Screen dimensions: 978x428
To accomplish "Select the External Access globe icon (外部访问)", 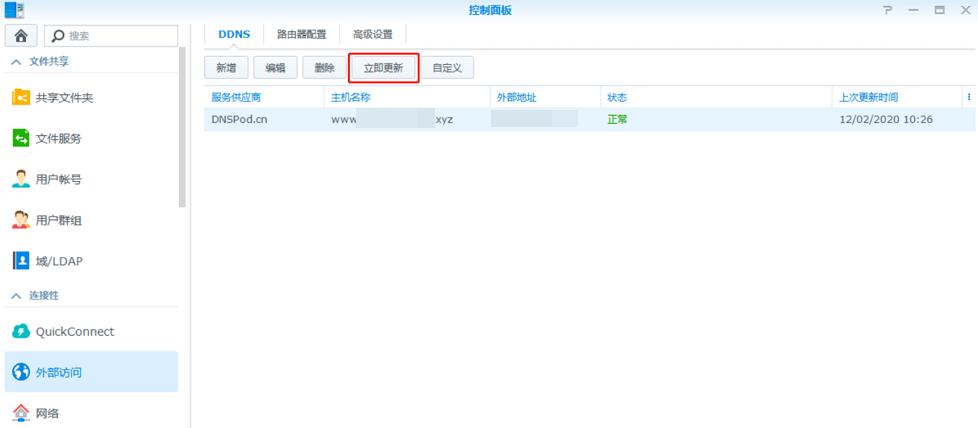I will (21, 372).
